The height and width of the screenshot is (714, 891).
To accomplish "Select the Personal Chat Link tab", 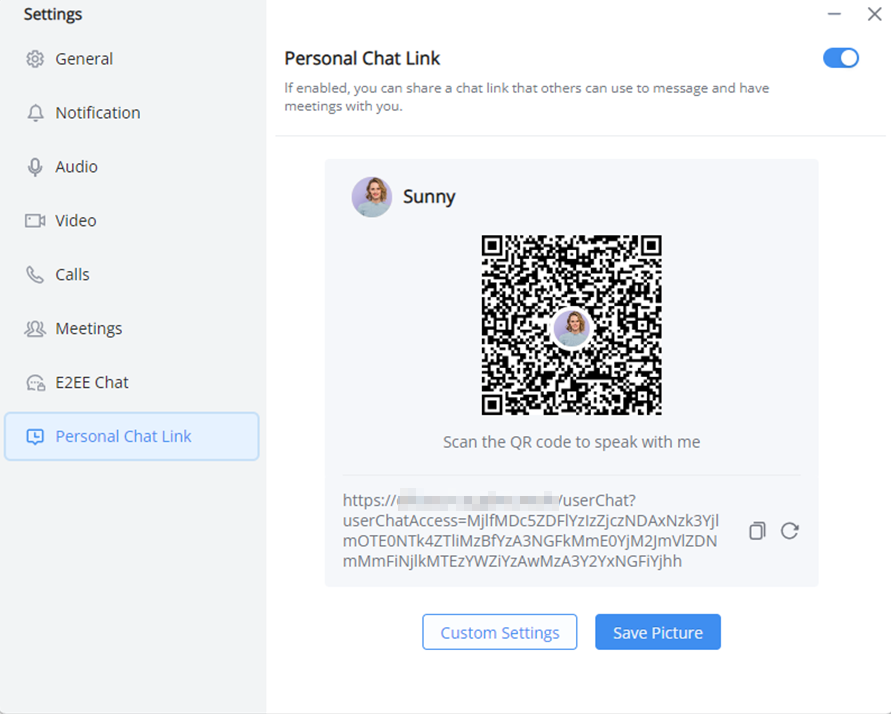I will click(132, 436).
